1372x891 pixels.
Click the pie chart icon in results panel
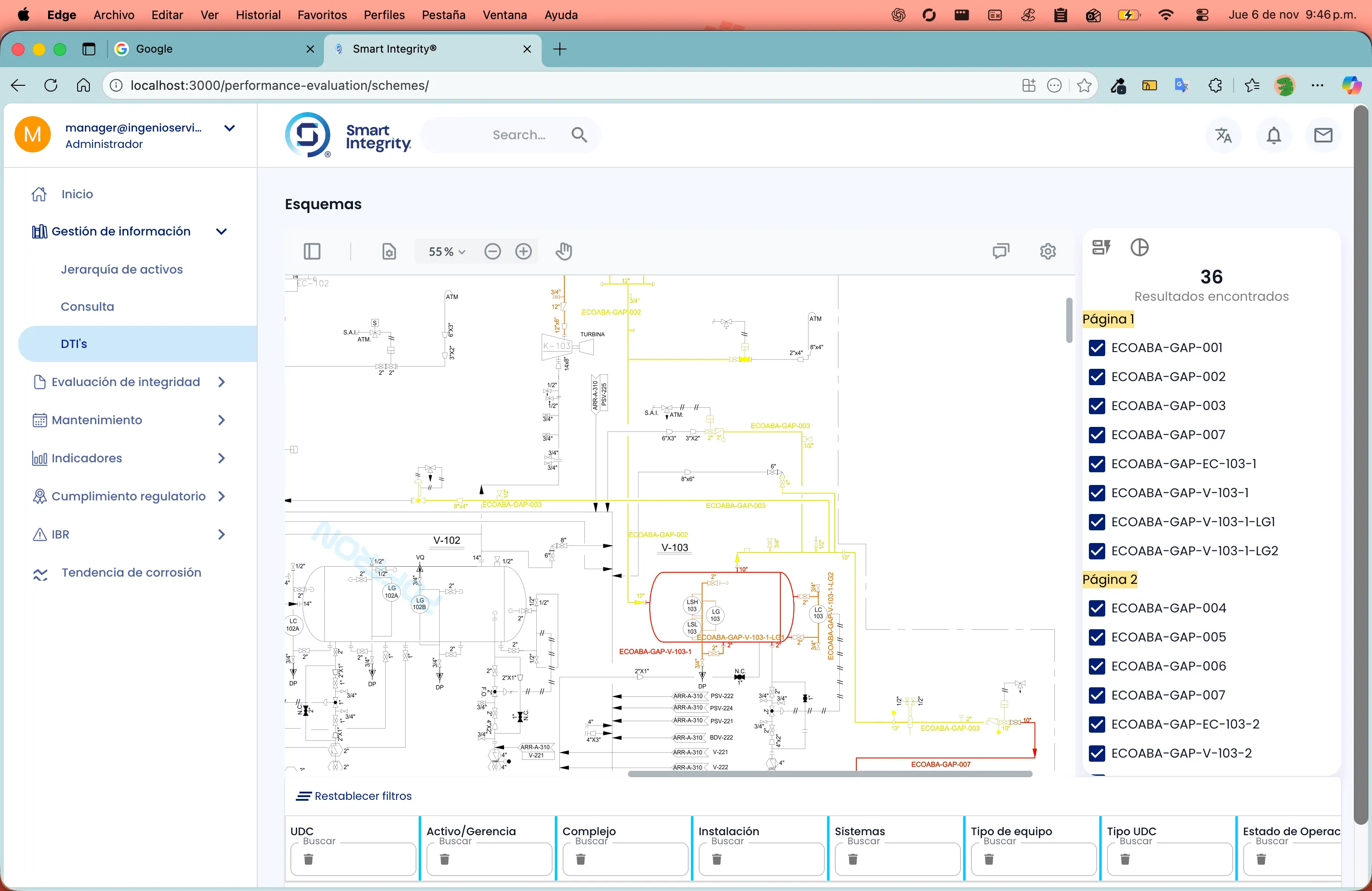coord(1139,247)
